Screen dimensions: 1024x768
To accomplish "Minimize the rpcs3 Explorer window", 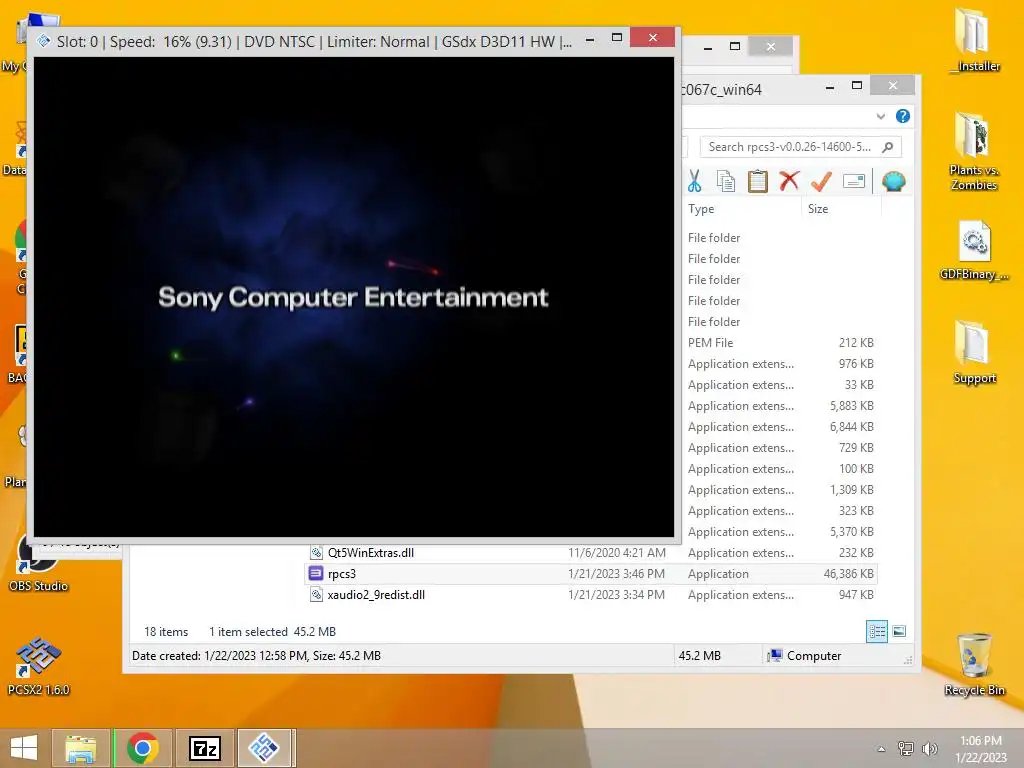I will coord(829,87).
